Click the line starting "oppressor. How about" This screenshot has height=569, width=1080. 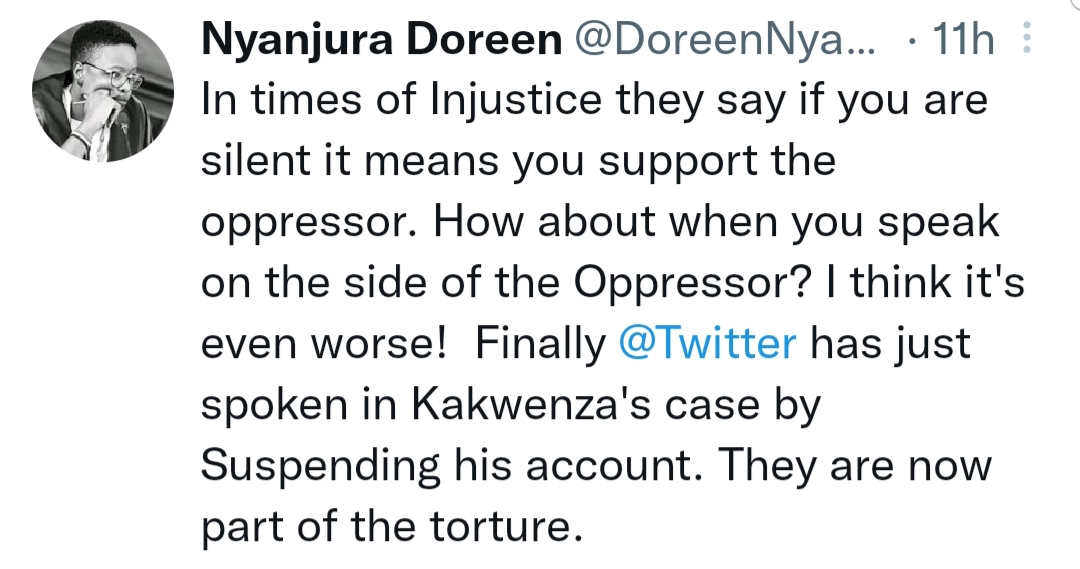600,222
